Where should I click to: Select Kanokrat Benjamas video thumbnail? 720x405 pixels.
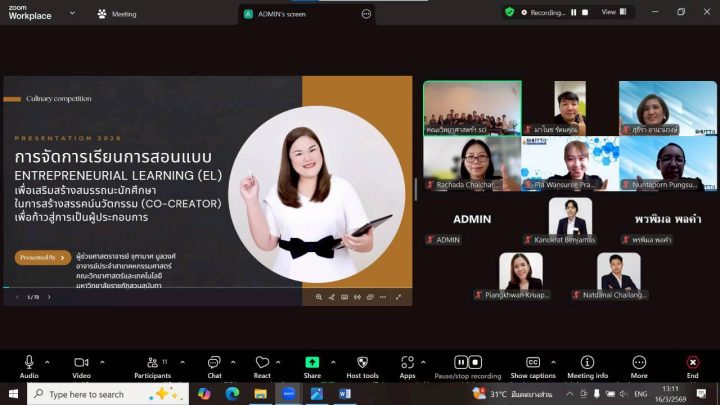(x=570, y=217)
